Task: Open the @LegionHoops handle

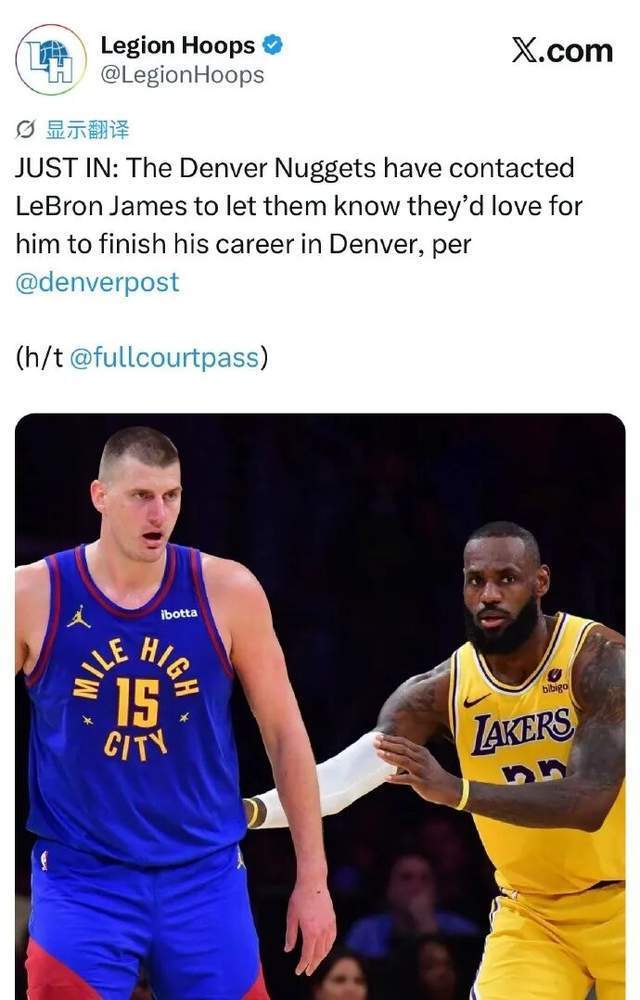Action: click(x=182, y=75)
